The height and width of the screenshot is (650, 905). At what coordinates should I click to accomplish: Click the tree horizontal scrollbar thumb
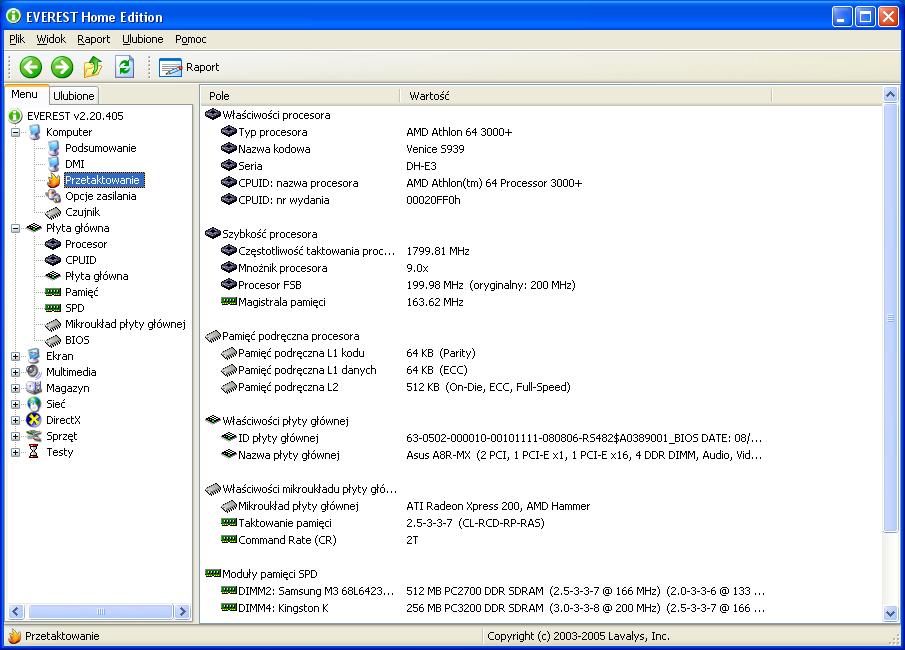[100, 611]
